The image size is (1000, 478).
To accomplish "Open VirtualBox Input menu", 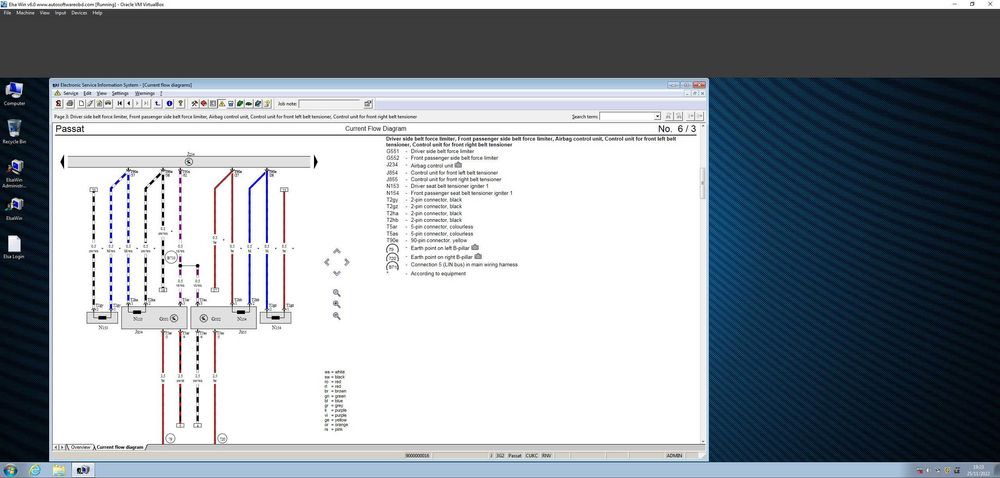I will [61, 13].
